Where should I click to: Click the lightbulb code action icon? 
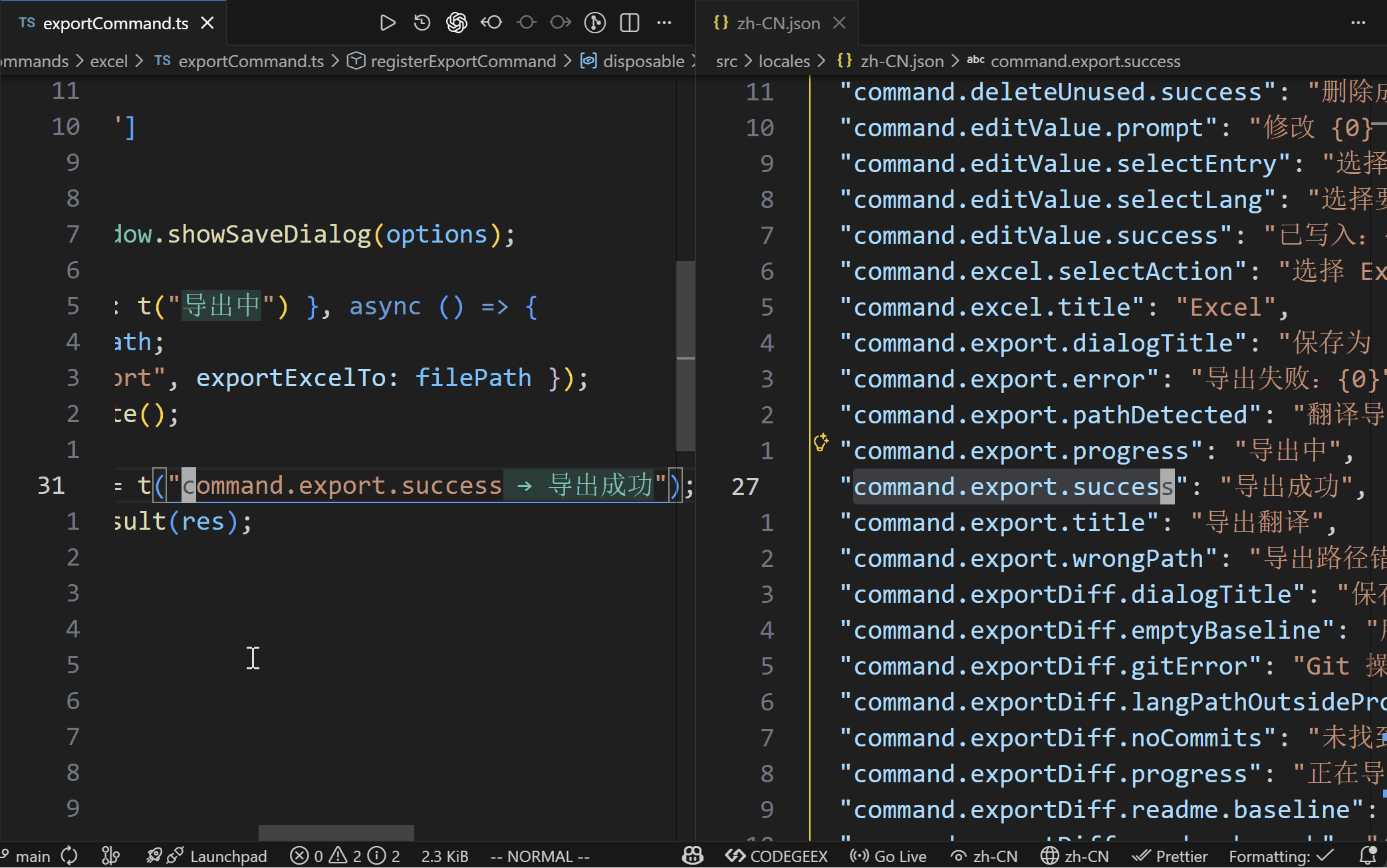coord(821,442)
